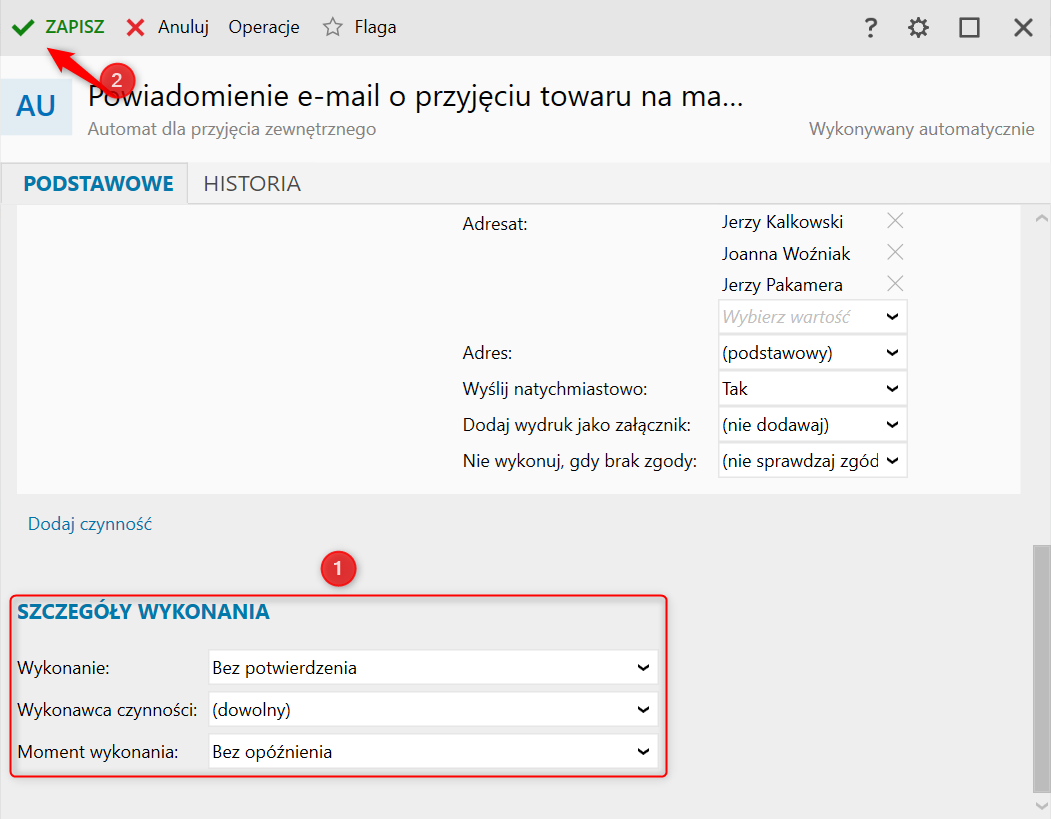Open the Operacje menu
This screenshot has height=819, width=1051.
click(264, 27)
